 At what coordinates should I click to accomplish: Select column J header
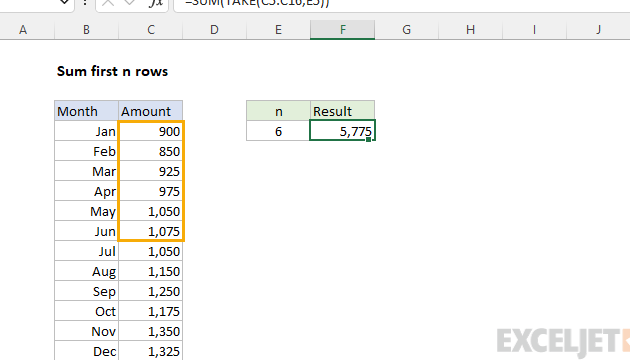598,30
